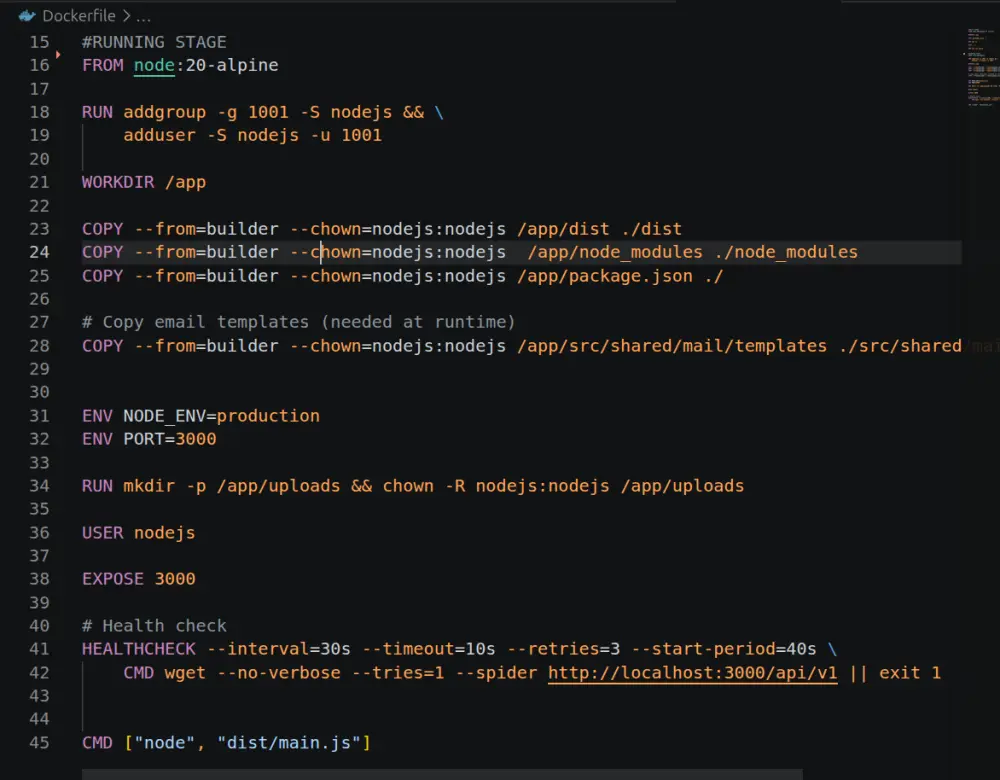Click the 'Copy email templates' comment
This screenshot has width=1000, height=780.
[298, 322]
